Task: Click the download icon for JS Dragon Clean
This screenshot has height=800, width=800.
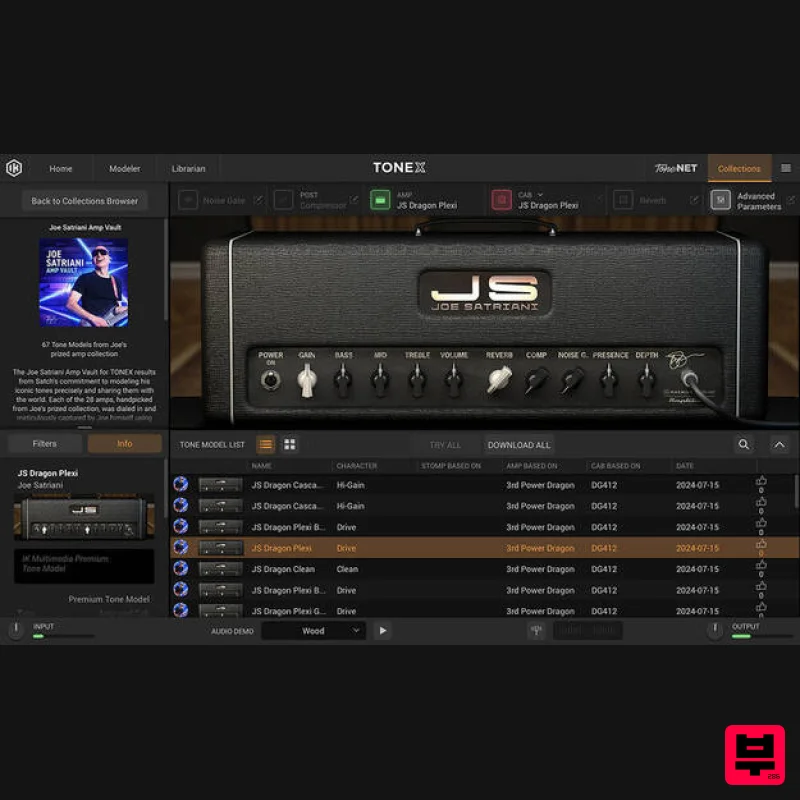Action: tap(181, 568)
